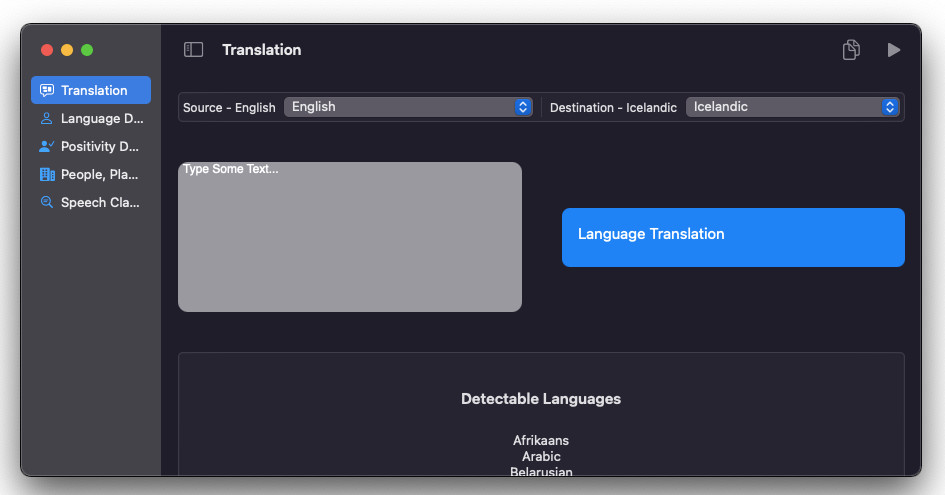Open People, Pla... sidebar item

(91, 174)
